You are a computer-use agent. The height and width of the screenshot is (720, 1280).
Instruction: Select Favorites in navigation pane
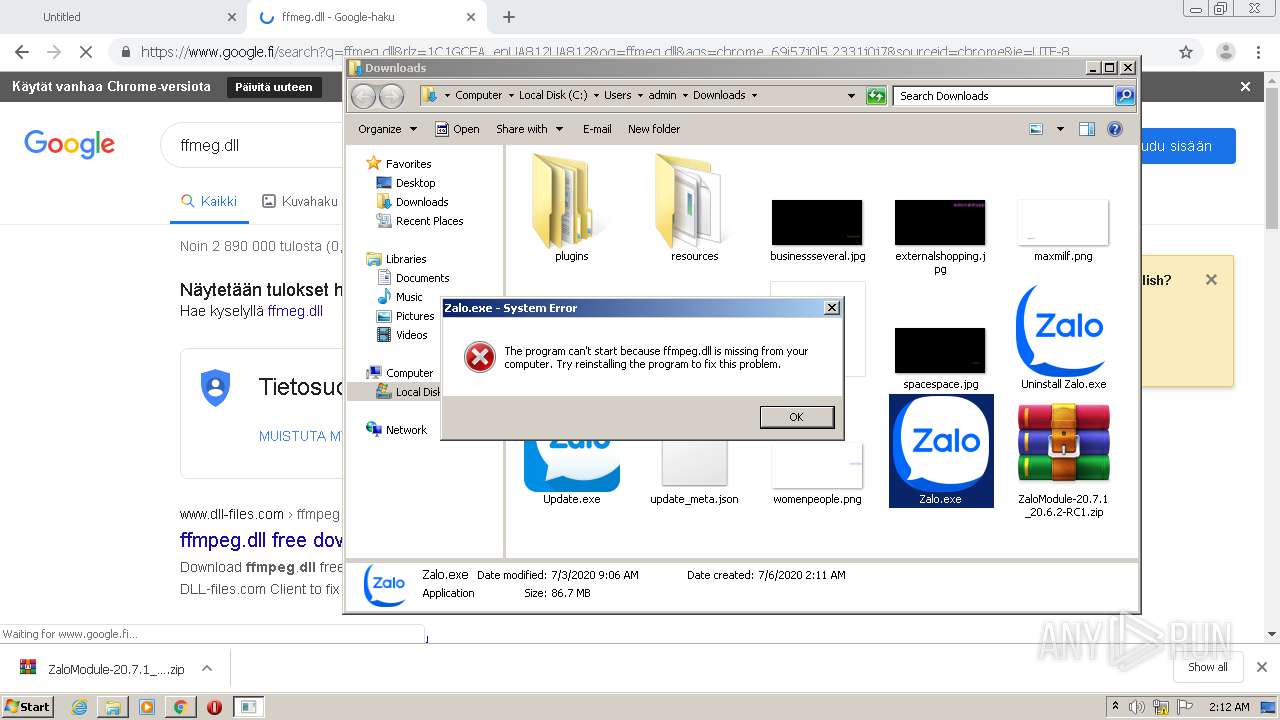(399, 164)
